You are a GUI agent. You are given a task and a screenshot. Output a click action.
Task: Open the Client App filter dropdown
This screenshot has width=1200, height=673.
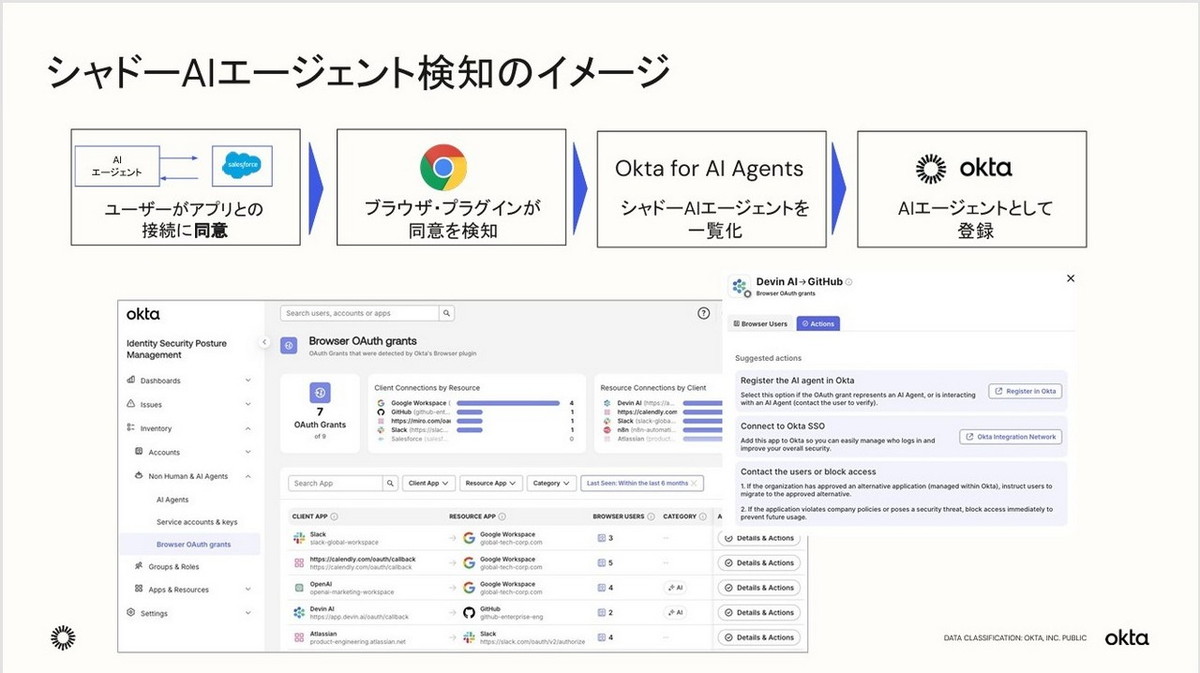click(430, 483)
